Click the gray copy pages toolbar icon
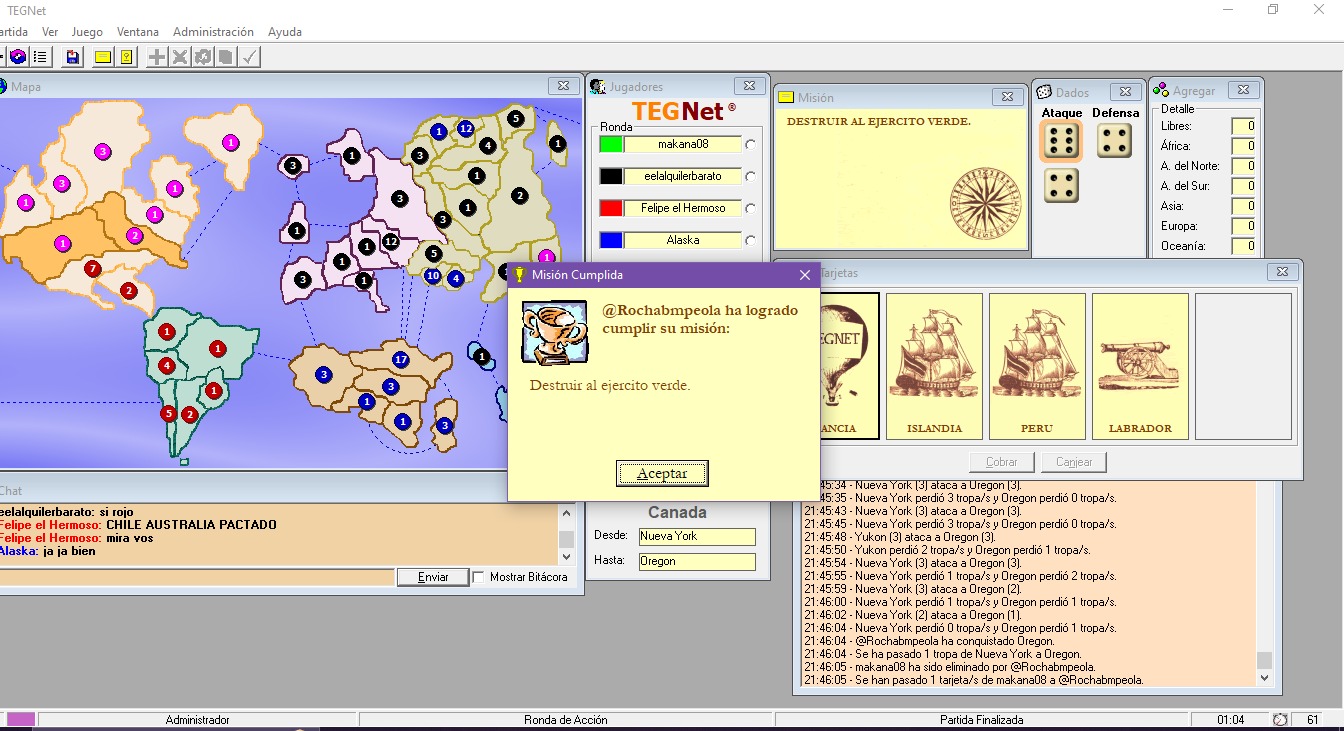This screenshot has height=731, width=1344. (x=226, y=57)
